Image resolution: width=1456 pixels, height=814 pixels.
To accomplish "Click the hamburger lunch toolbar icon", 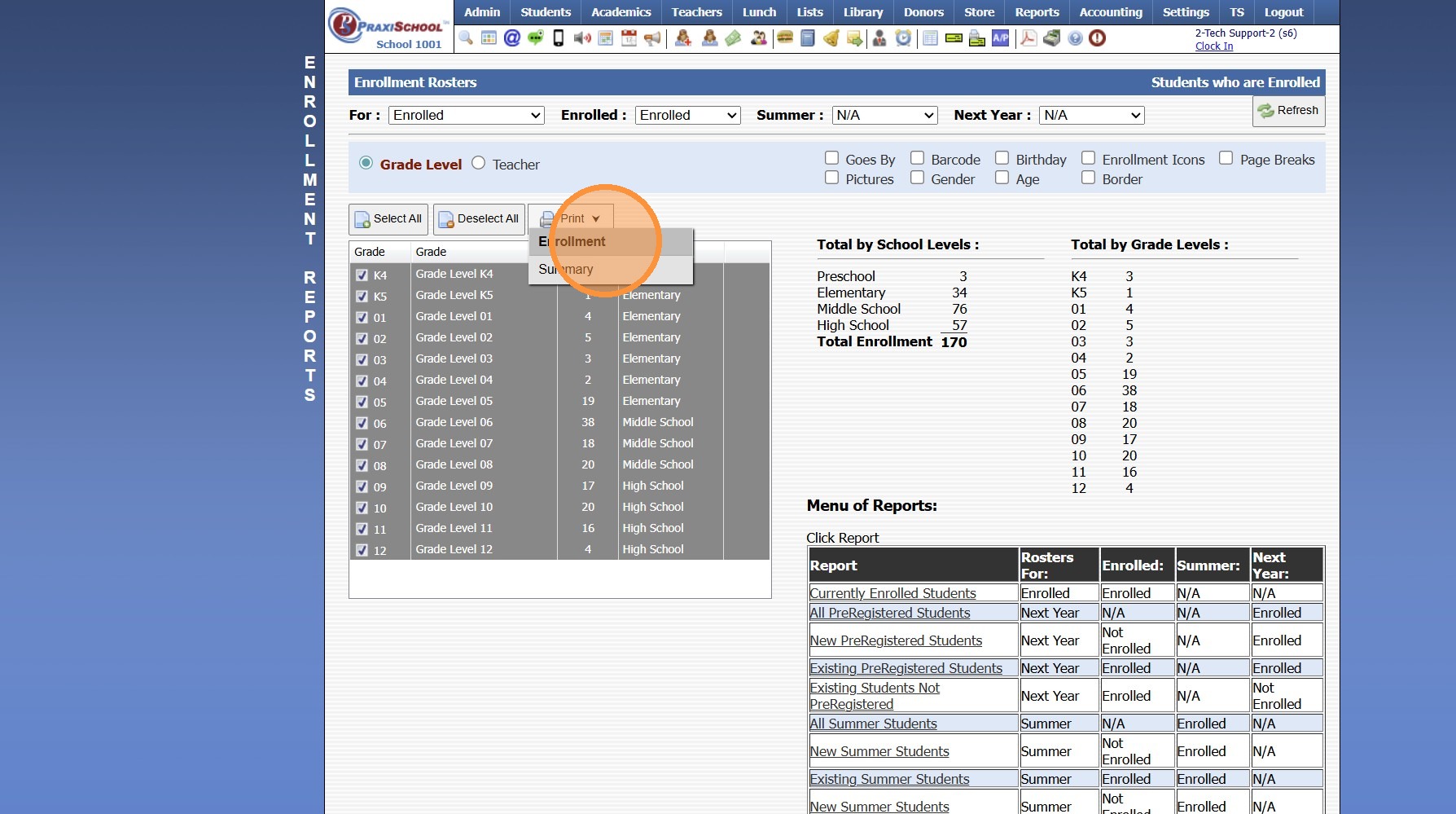I will [785, 38].
